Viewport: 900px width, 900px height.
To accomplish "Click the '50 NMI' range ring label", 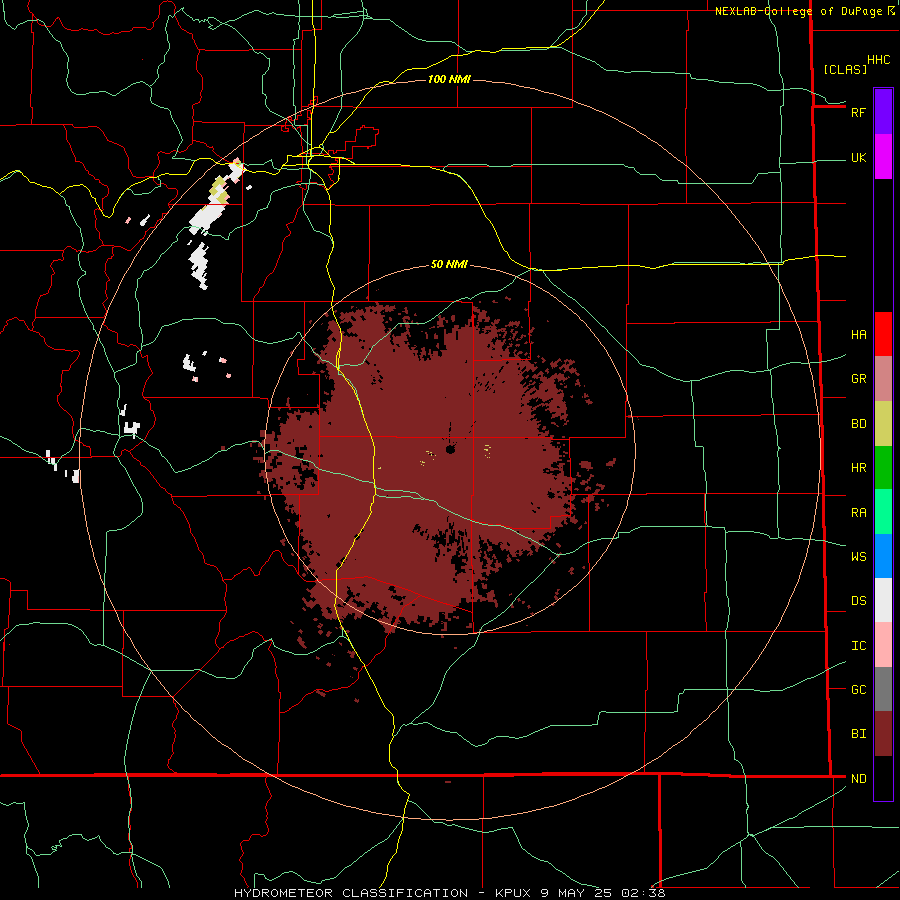I will tap(449, 264).
